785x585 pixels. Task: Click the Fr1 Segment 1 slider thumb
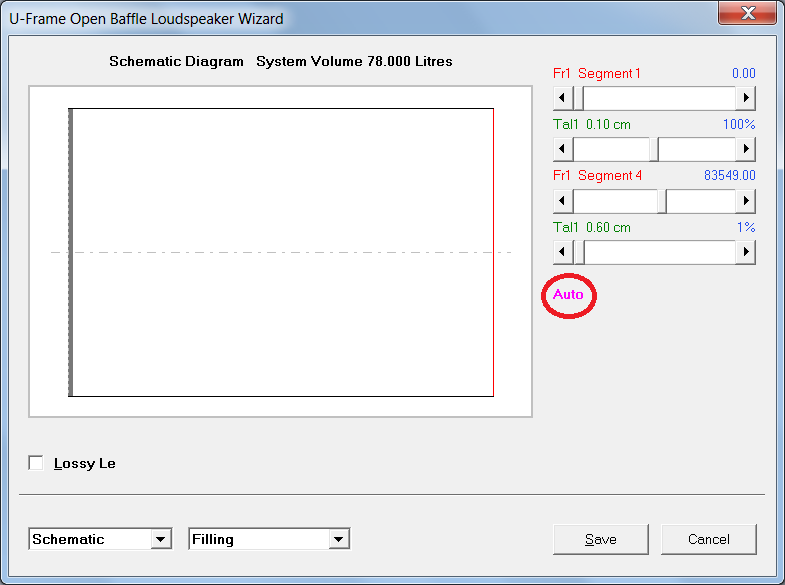click(x=578, y=98)
